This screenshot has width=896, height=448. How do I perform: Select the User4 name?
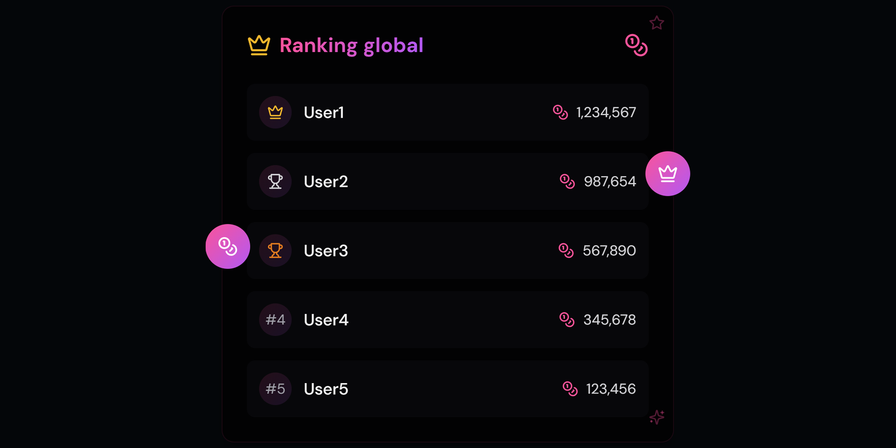326,319
